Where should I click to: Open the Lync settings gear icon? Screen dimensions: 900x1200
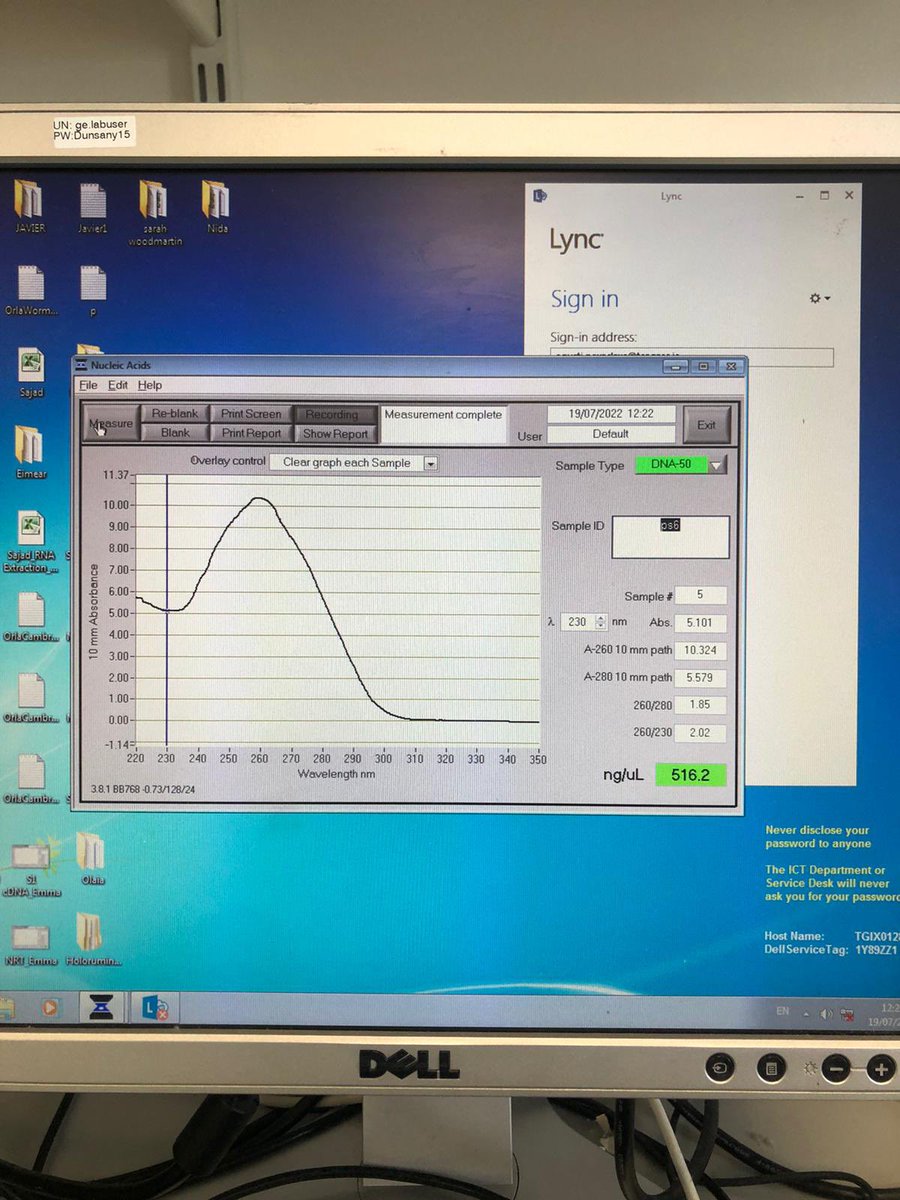[x=816, y=298]
